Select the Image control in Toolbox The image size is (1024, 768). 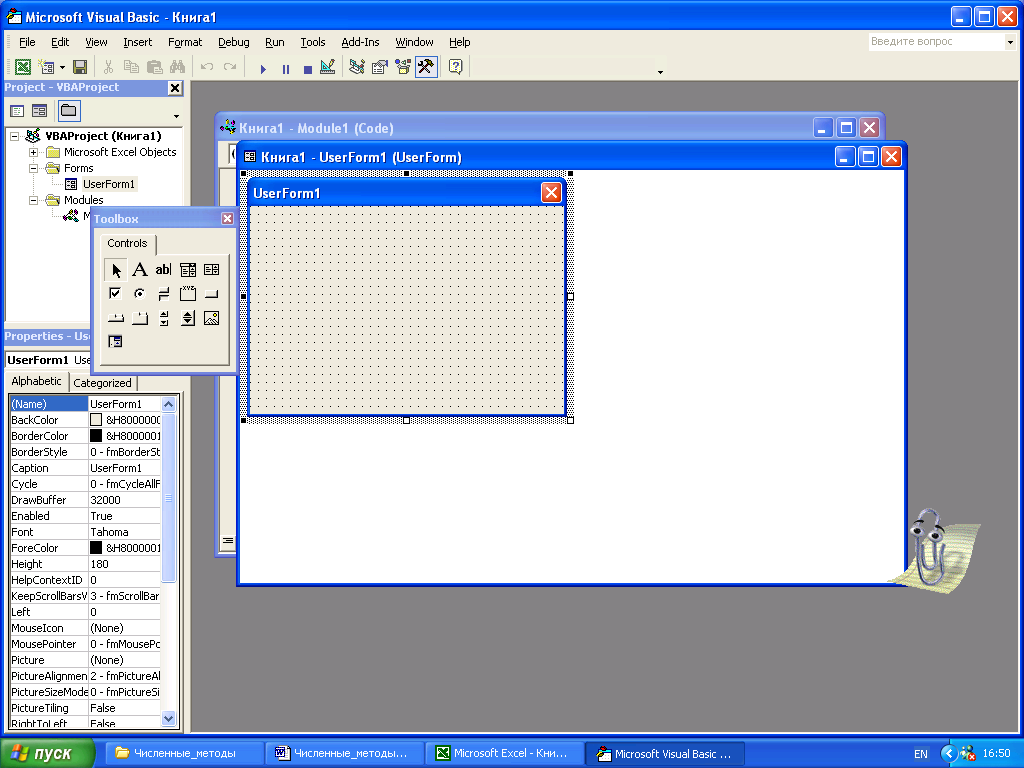(x=212, y=318)
